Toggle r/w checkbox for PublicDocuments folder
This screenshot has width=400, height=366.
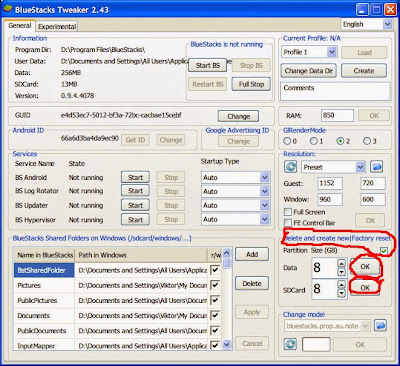[215, 330]
